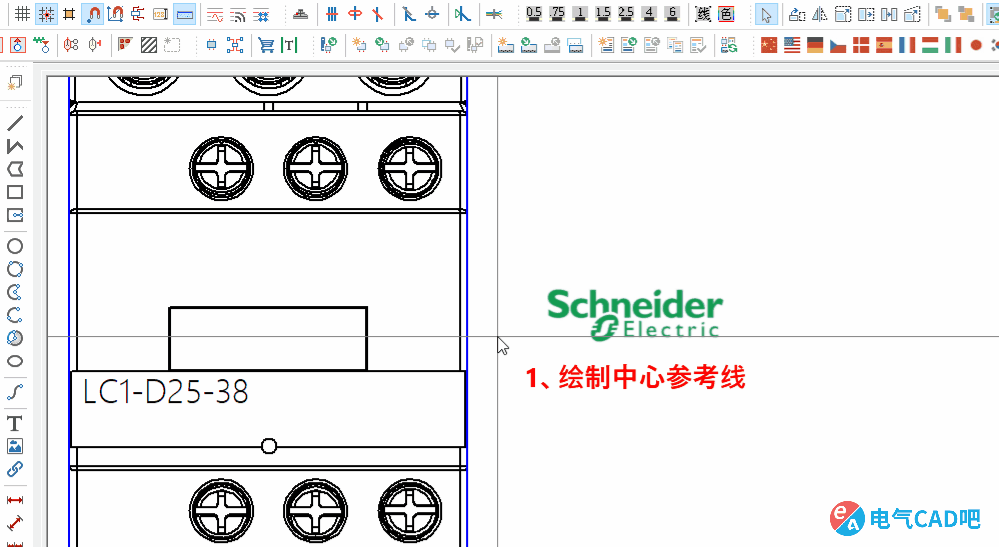
Task: Click the small circle below LC1-D25-38
Action: pyautogui.click(x=269, y=446)
